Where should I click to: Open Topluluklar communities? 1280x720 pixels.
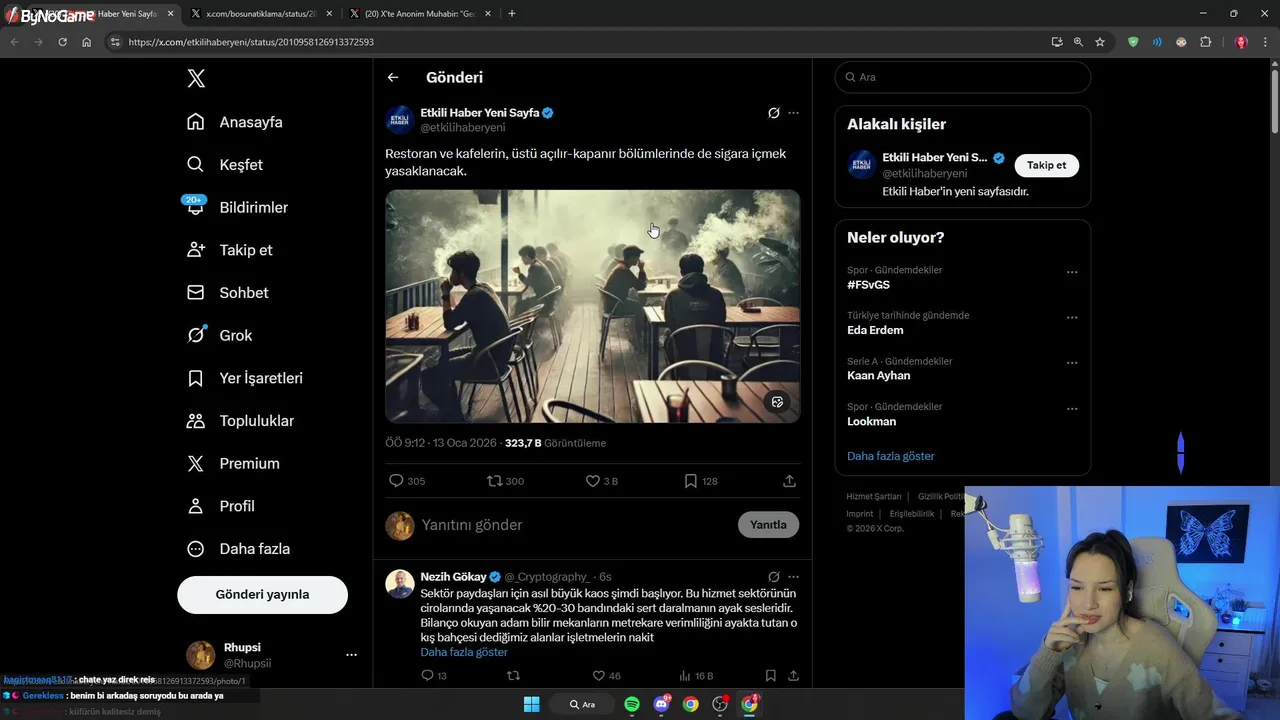[240, 421]
